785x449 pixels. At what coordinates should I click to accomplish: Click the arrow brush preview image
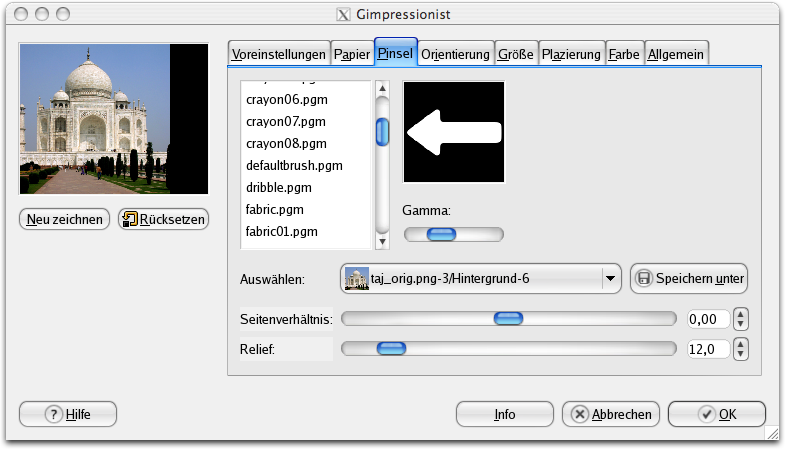click(x=454, y=132)
